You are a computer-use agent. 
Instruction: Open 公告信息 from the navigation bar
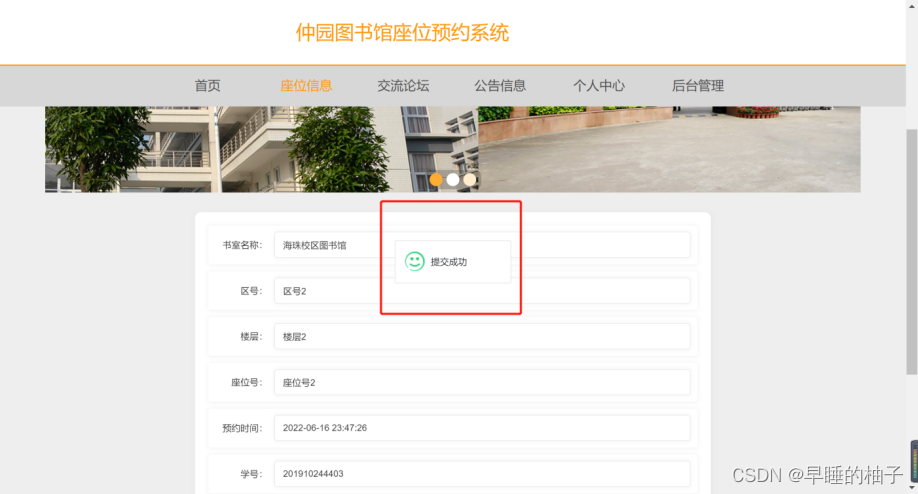click(x=500, y=85)
